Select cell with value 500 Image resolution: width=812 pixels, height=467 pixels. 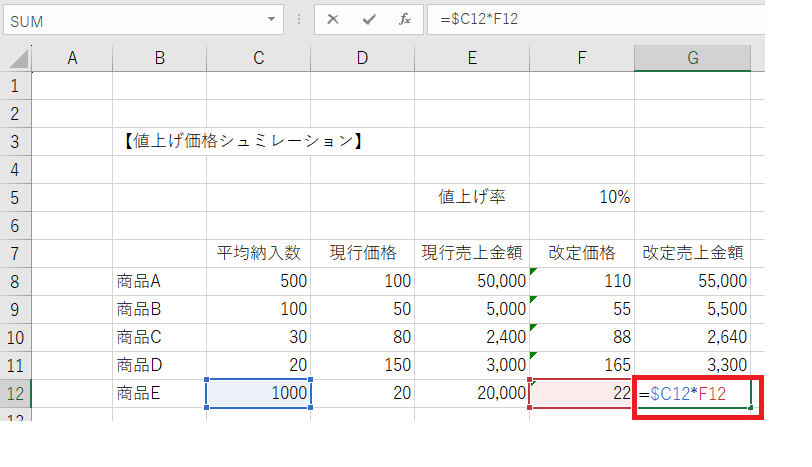coord(258,281)
